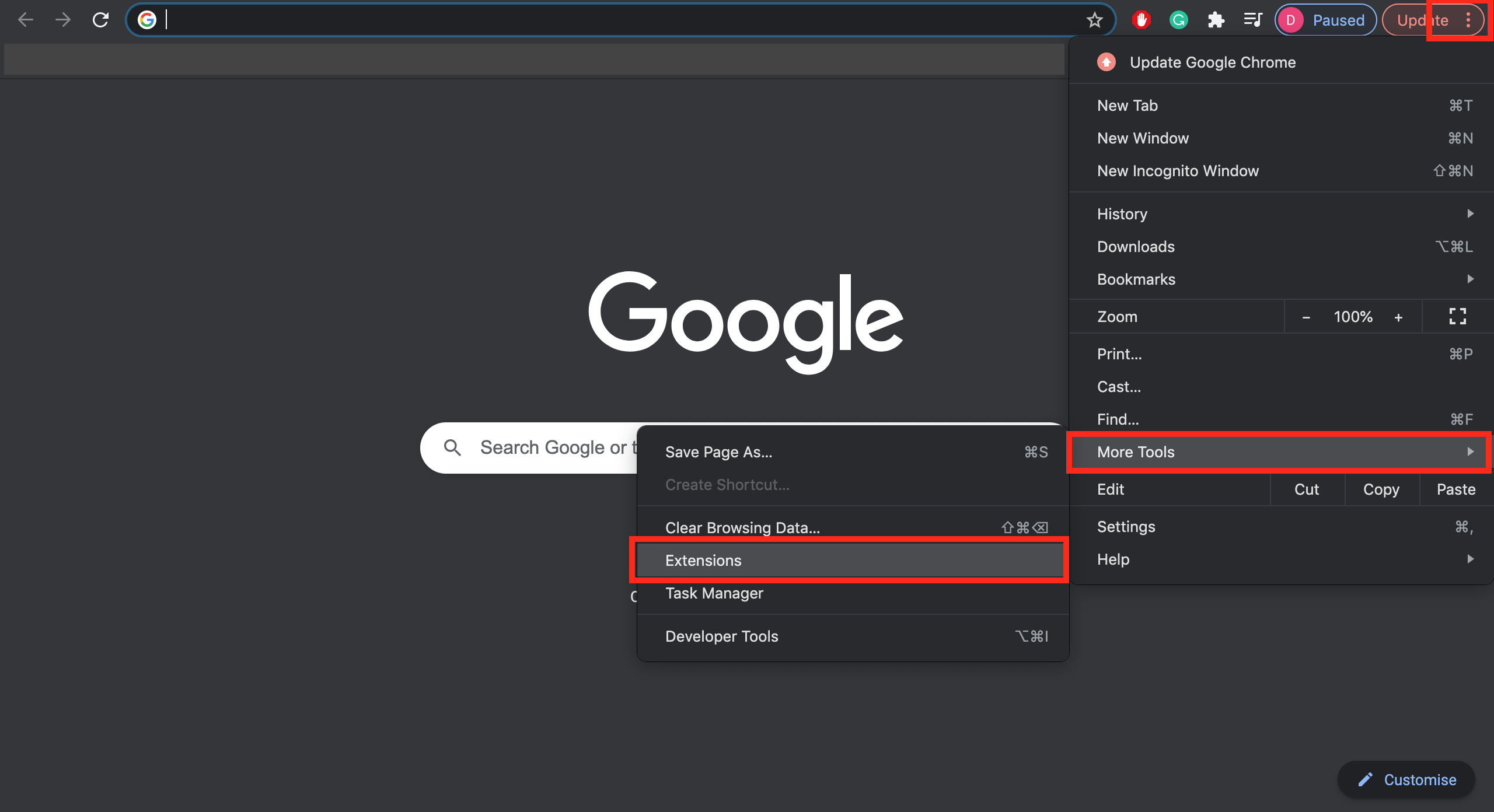
Task: Click the Paused profile button
Action: [x=1325, y=20]
